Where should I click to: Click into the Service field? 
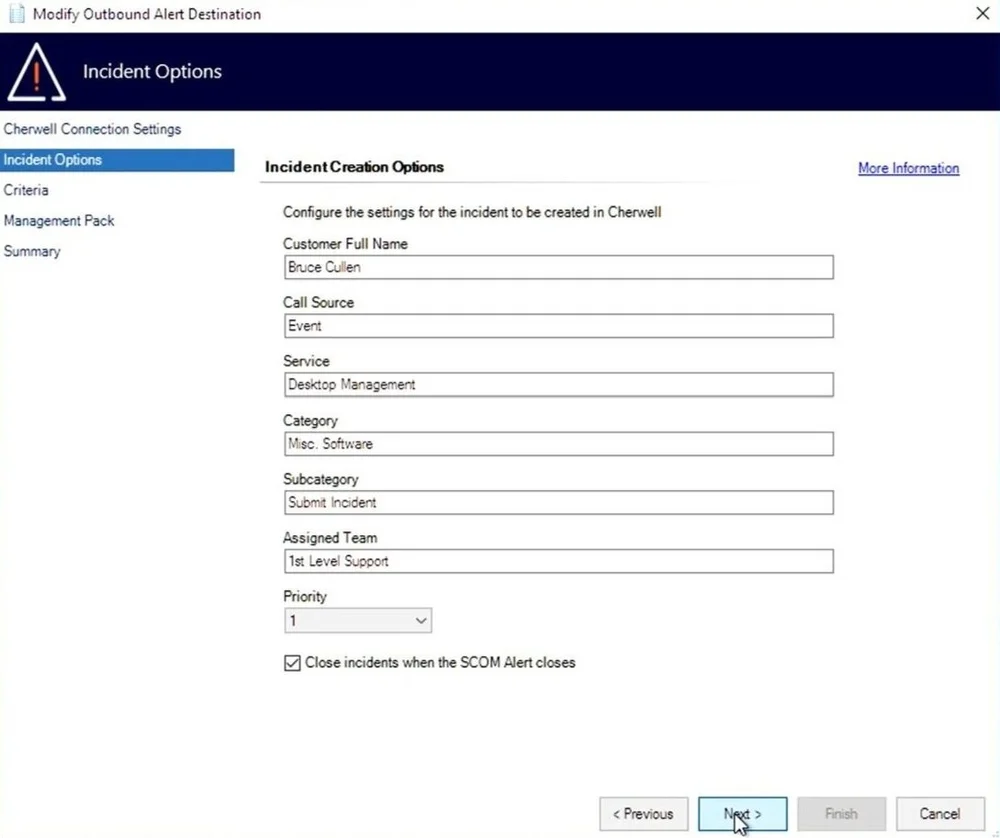(x=559, y=385)
